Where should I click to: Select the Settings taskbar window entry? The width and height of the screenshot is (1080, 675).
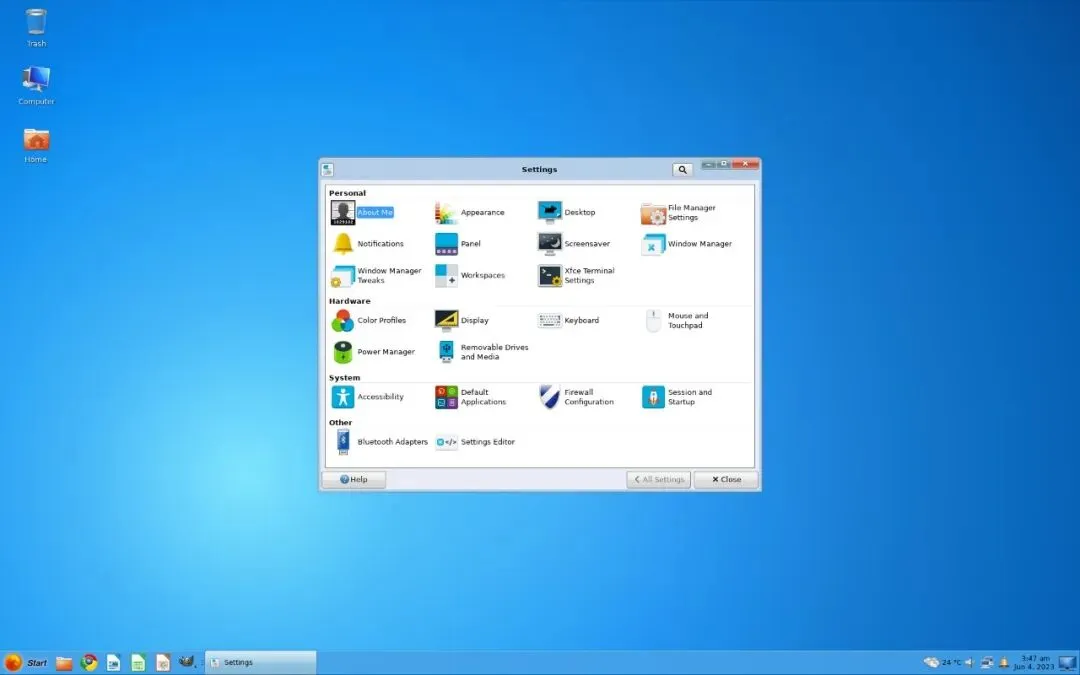click(x=260, y=663)
